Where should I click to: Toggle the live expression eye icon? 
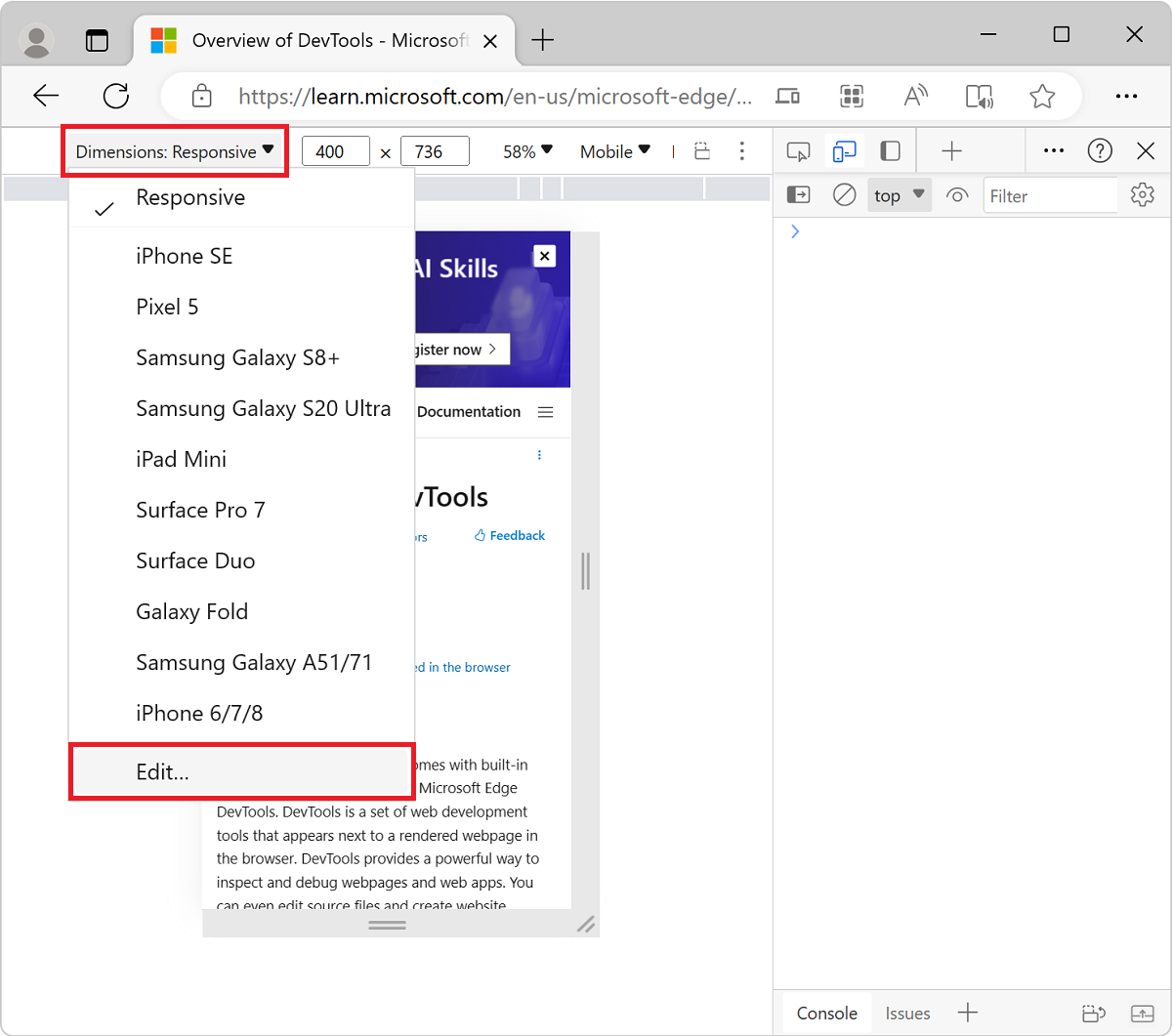[956, 194]
